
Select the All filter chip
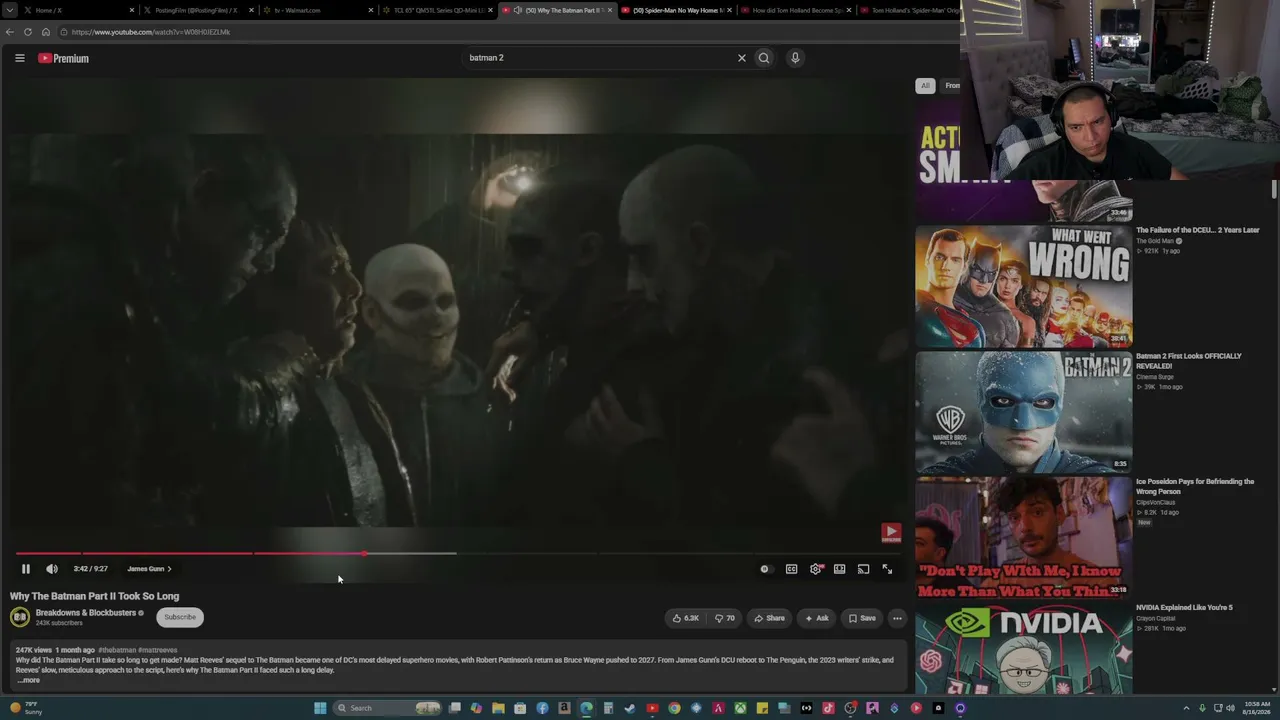point(925,85)
